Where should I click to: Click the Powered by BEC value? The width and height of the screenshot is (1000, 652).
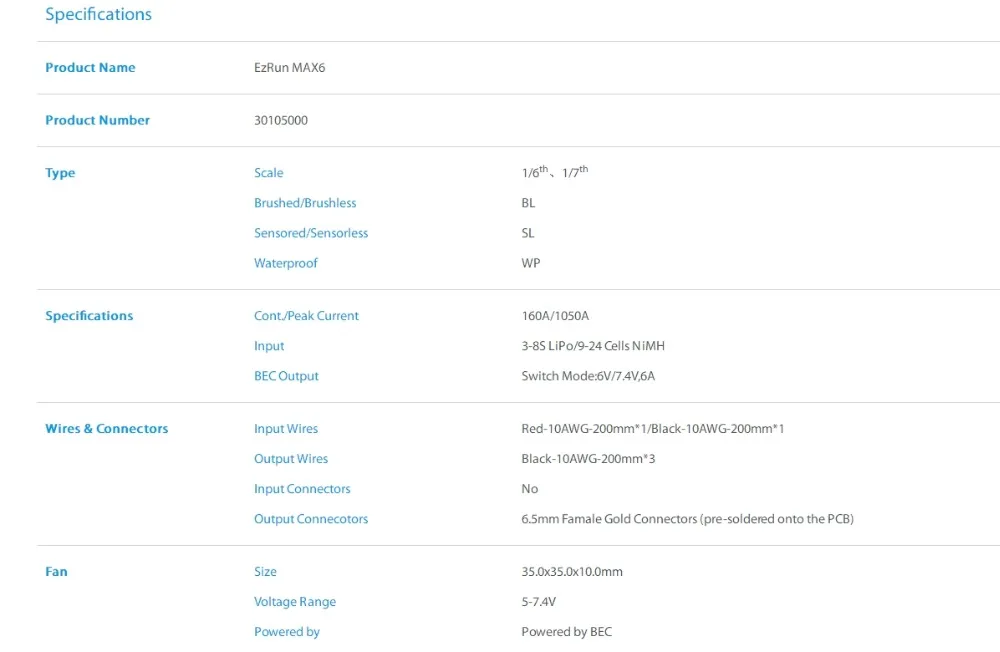(566, 632)
